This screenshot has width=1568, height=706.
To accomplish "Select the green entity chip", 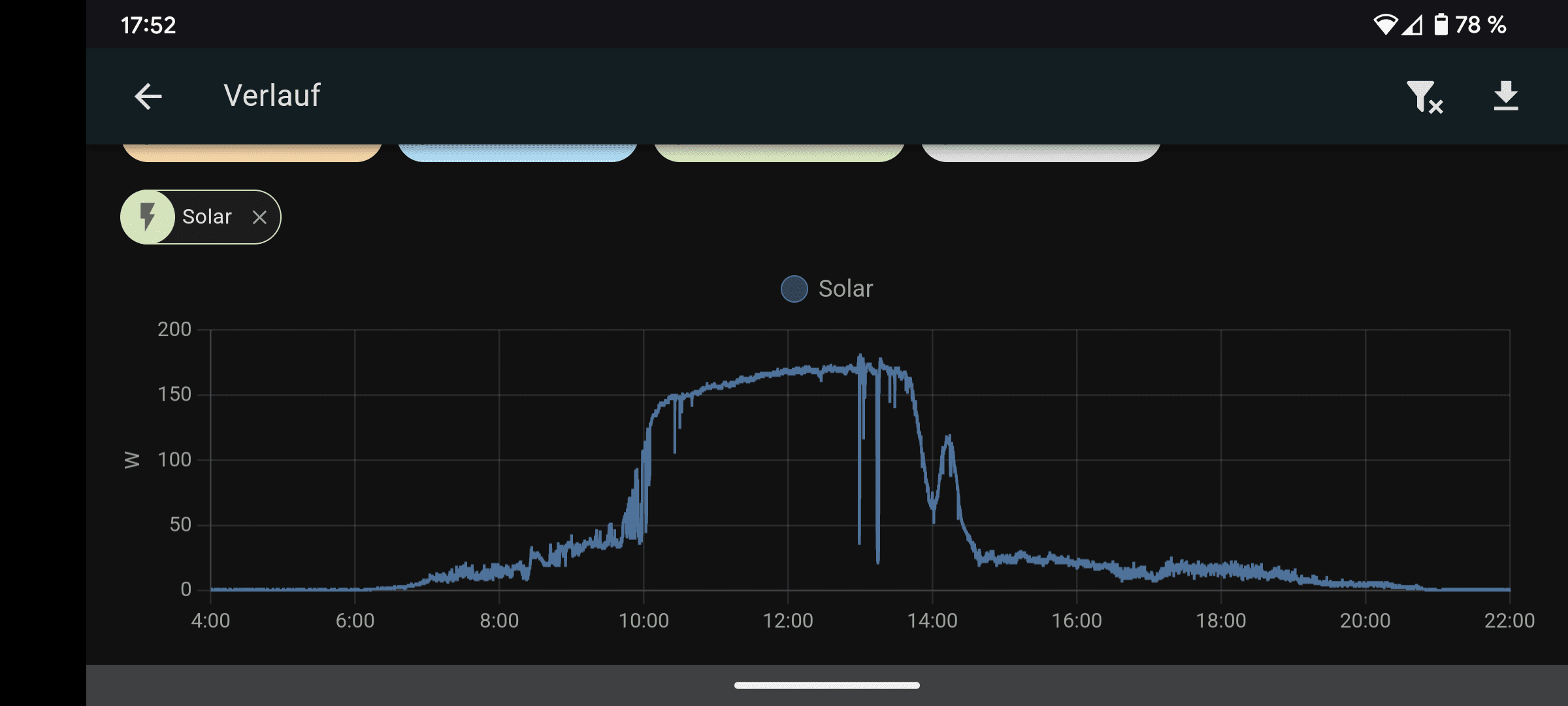I will 779,153.
